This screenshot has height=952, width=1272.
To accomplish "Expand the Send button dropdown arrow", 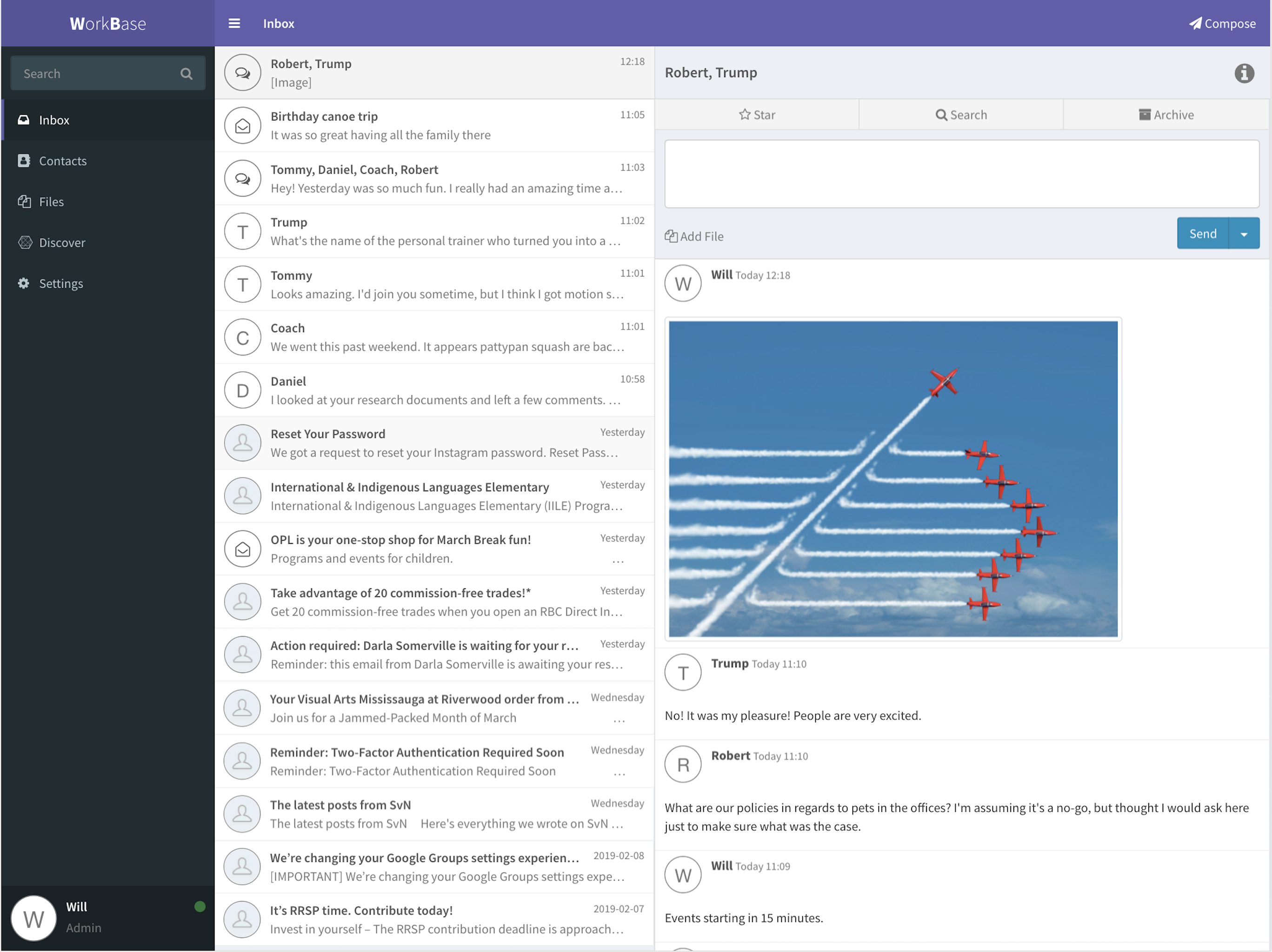I will click(x=1244, y=234).
